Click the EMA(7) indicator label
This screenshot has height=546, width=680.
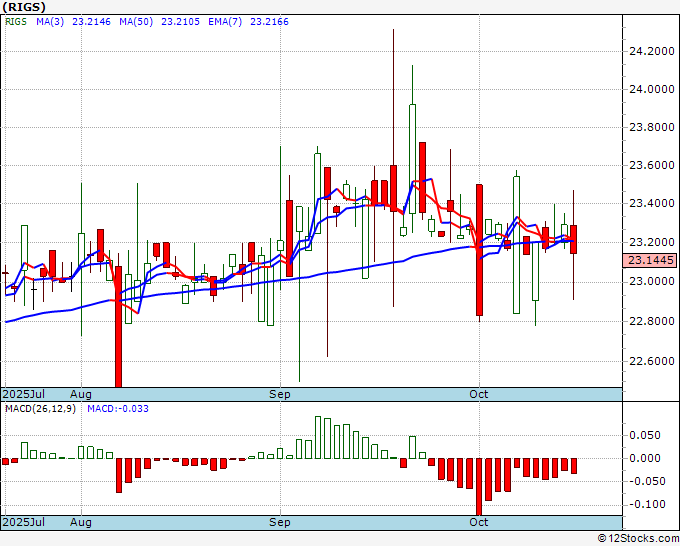(225, 22)
